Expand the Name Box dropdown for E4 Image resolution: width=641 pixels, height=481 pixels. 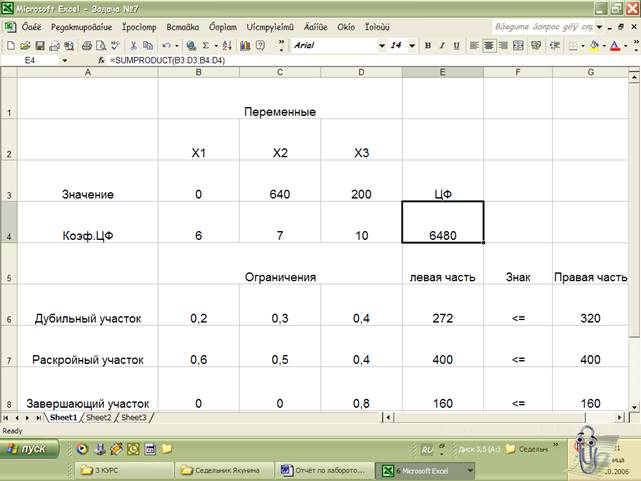click(64, 61)
